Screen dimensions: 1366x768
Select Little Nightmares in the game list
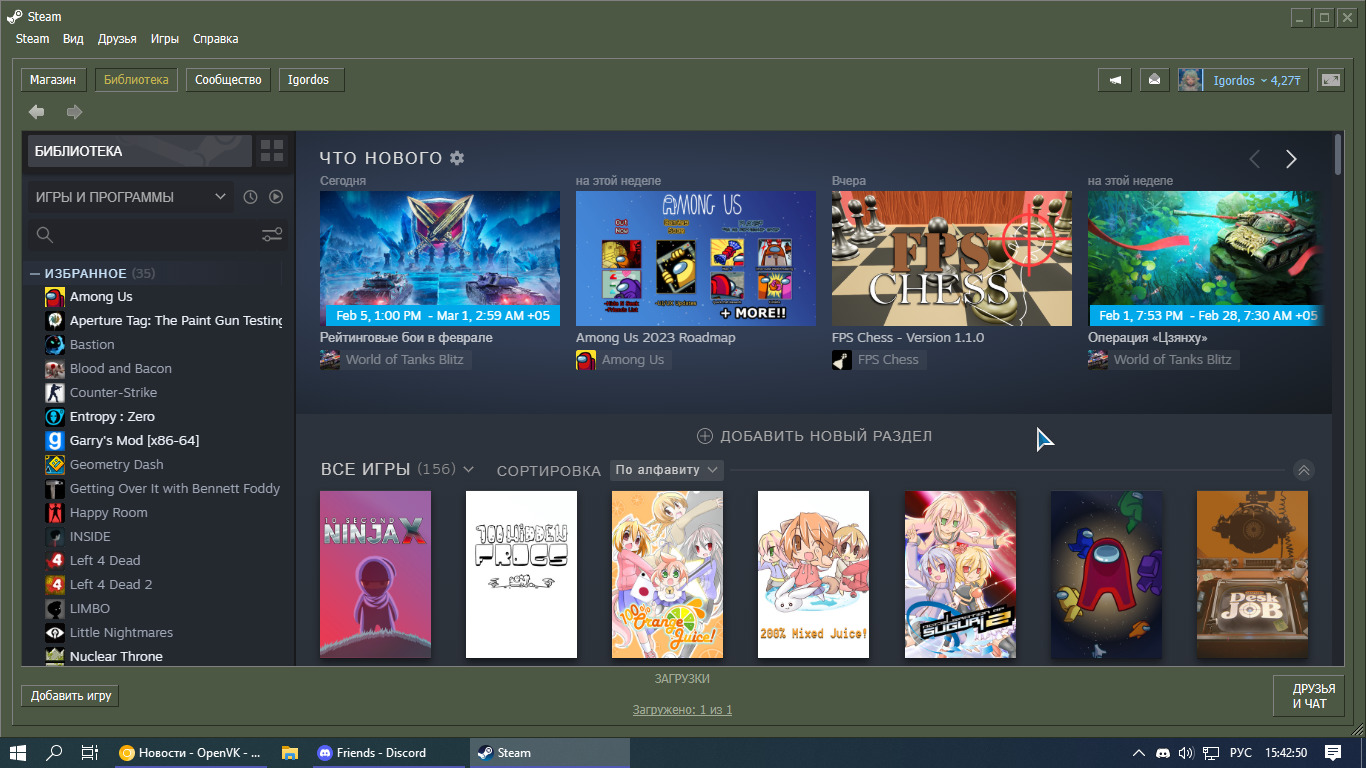click(121, 633)
